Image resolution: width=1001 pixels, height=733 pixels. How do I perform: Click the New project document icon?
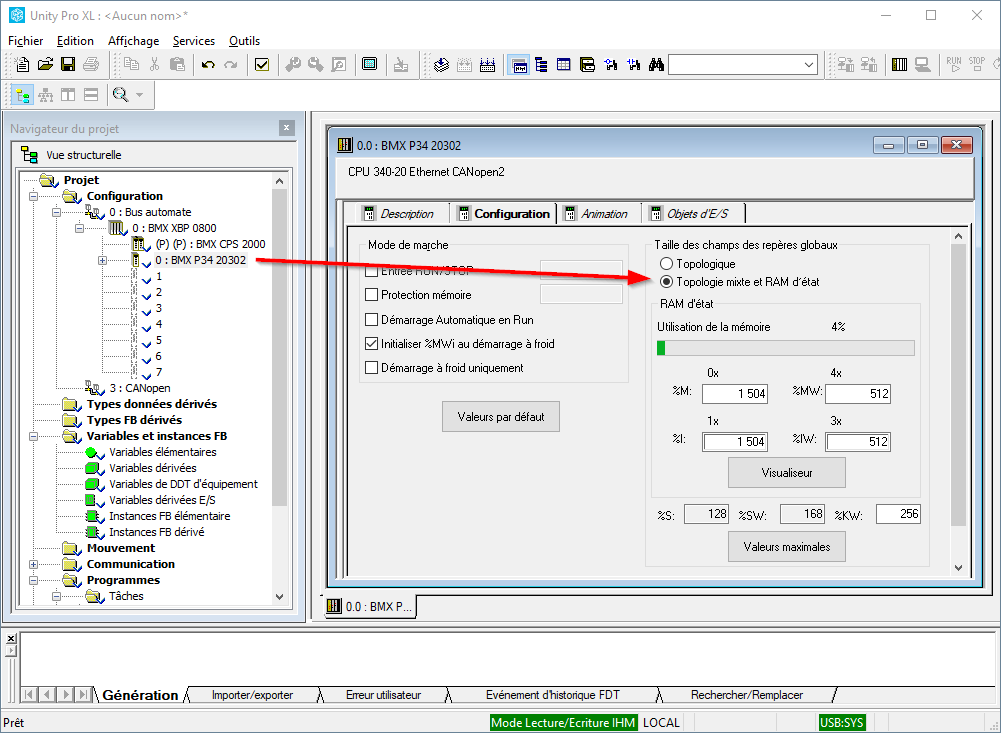coord(24,65)
